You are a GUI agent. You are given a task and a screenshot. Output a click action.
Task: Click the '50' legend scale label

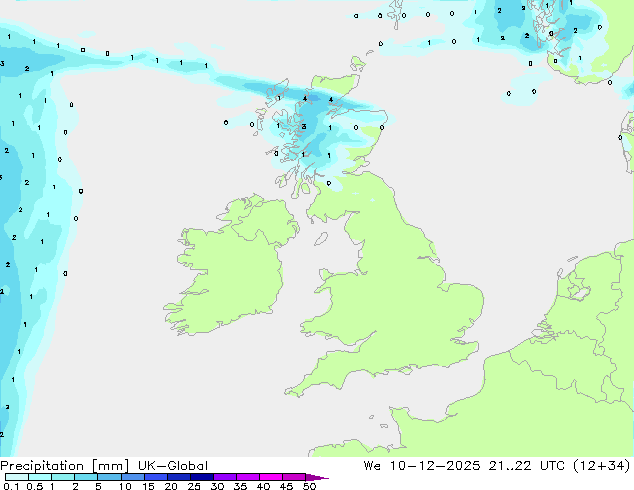point(309,486)
